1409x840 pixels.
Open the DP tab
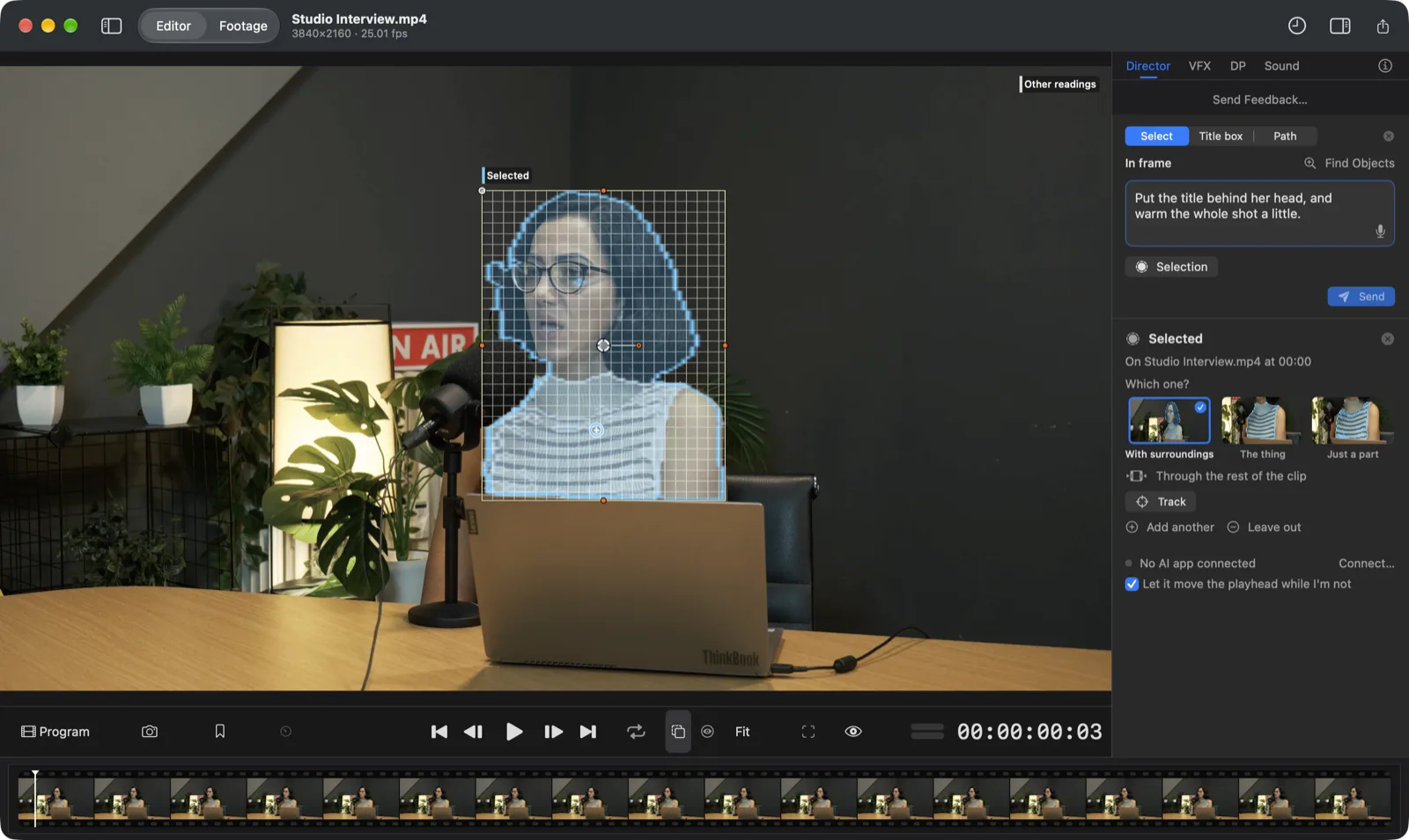pyautogui.click(x=1237, y=66)
